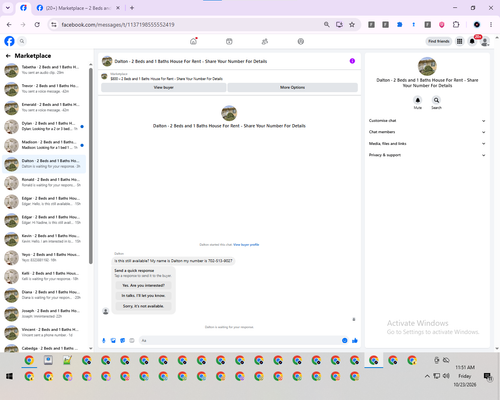The height and width of the screenshot is (400, 500).
Task: Send quick reply 'In talks. I'll let you know.'
Action: tap(143, 296)
